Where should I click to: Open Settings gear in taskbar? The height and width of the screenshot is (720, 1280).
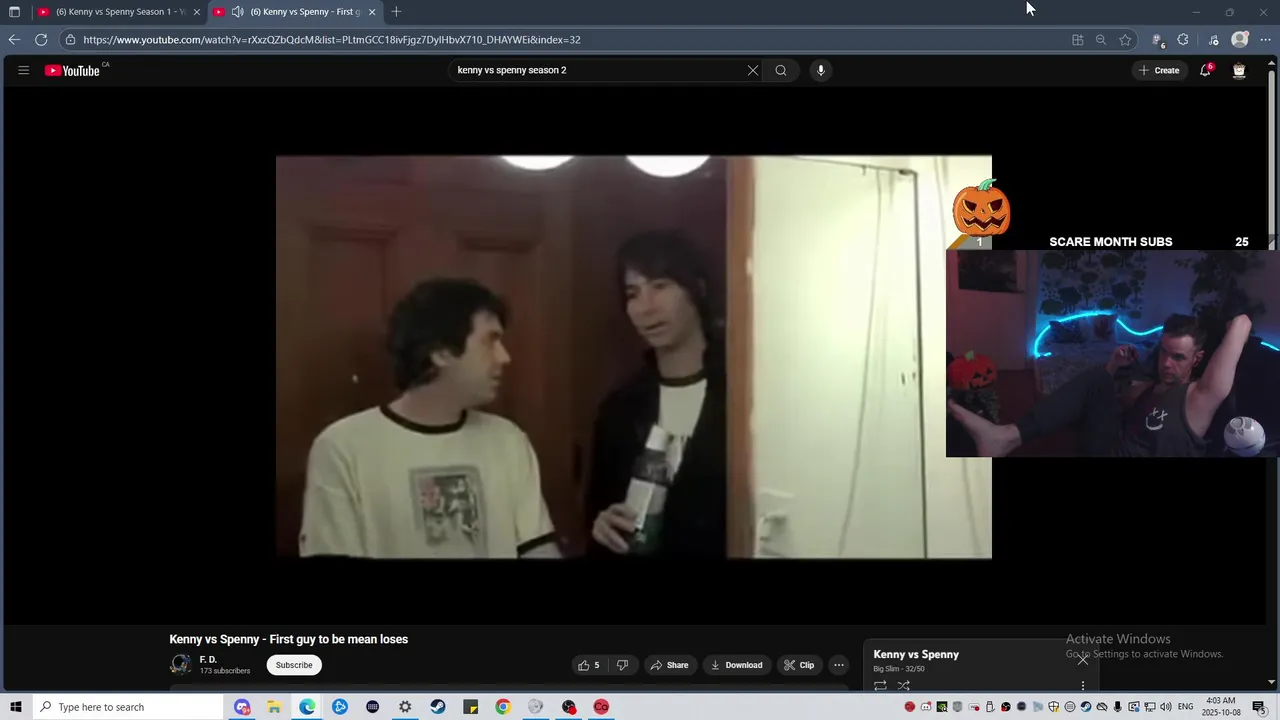(x=405, y=707)
